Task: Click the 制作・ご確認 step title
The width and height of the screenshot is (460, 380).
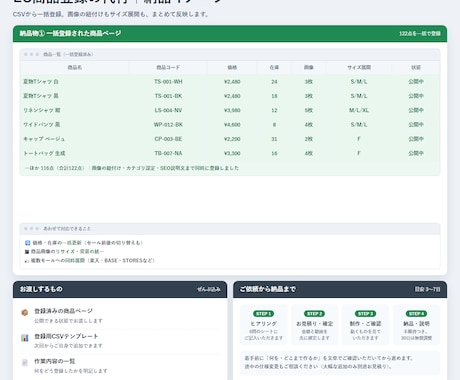Action: 365,324
